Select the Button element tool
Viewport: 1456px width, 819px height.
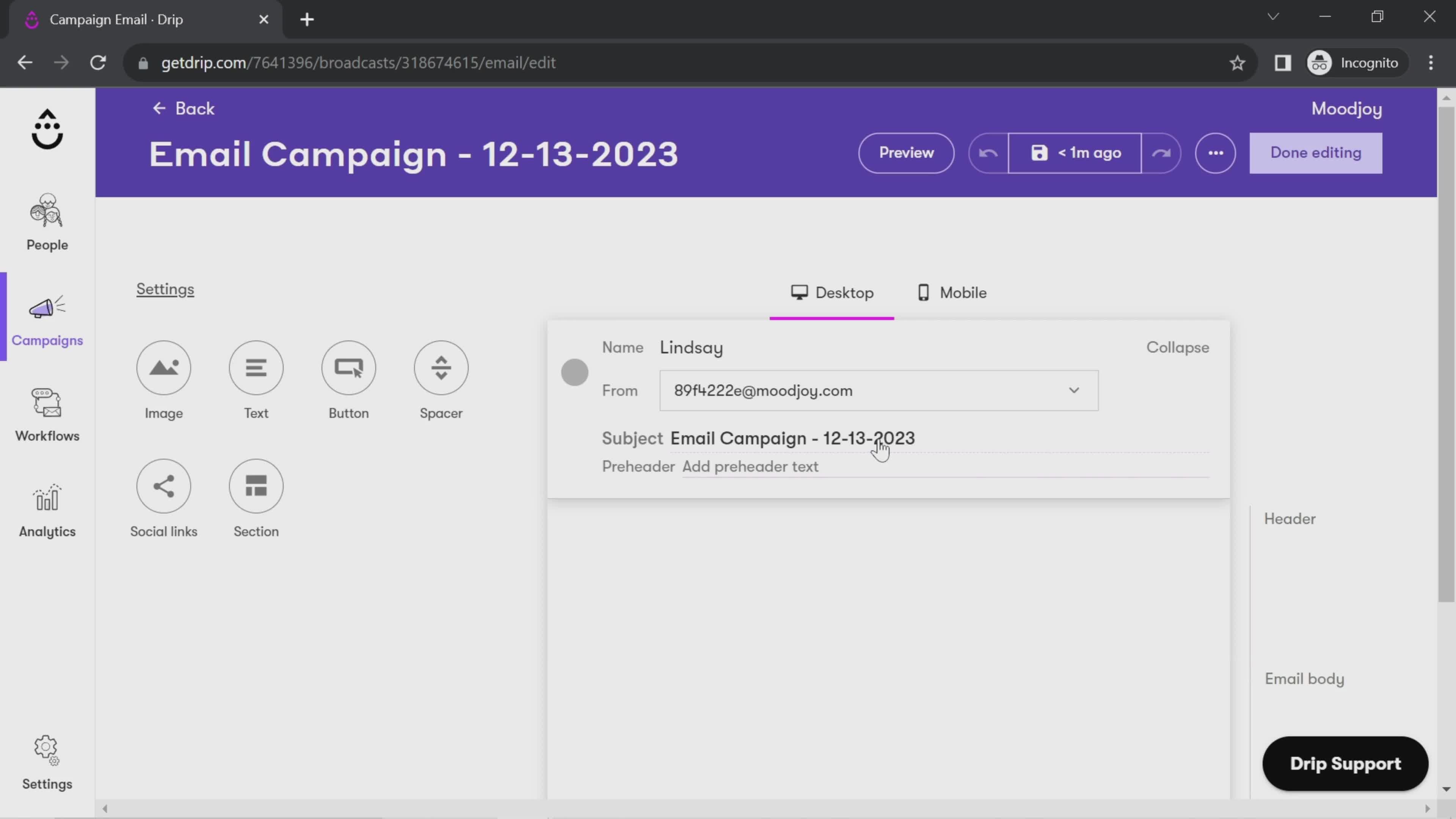(349, 380)
